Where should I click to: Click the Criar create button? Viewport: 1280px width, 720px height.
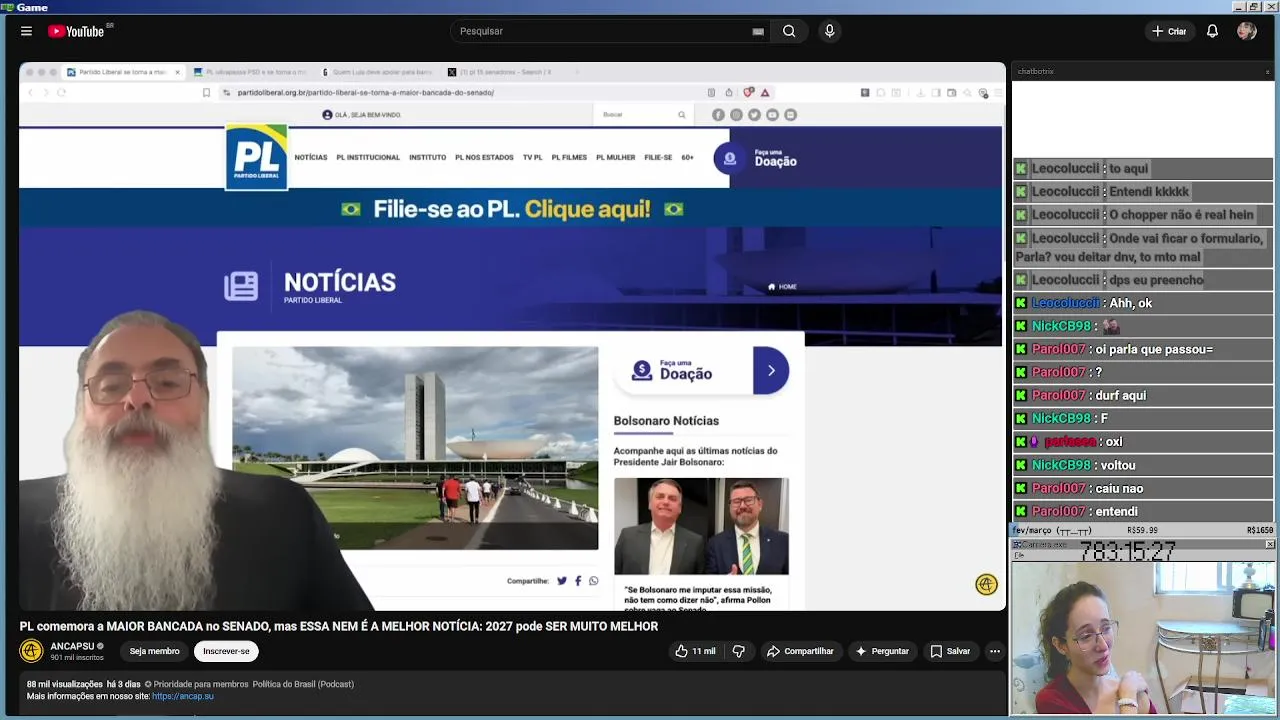point(1169,31)
